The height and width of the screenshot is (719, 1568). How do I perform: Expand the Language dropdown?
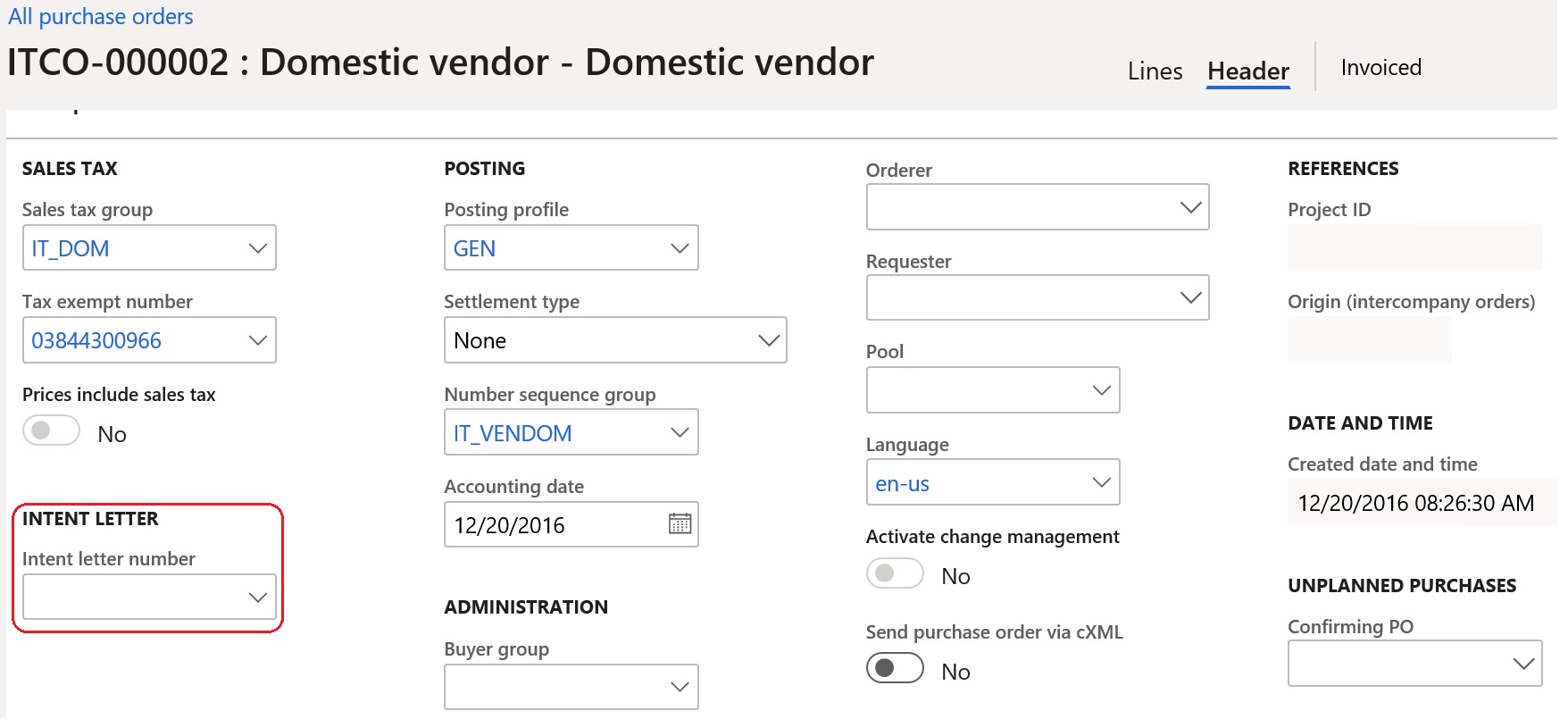tap(1101, 482)
